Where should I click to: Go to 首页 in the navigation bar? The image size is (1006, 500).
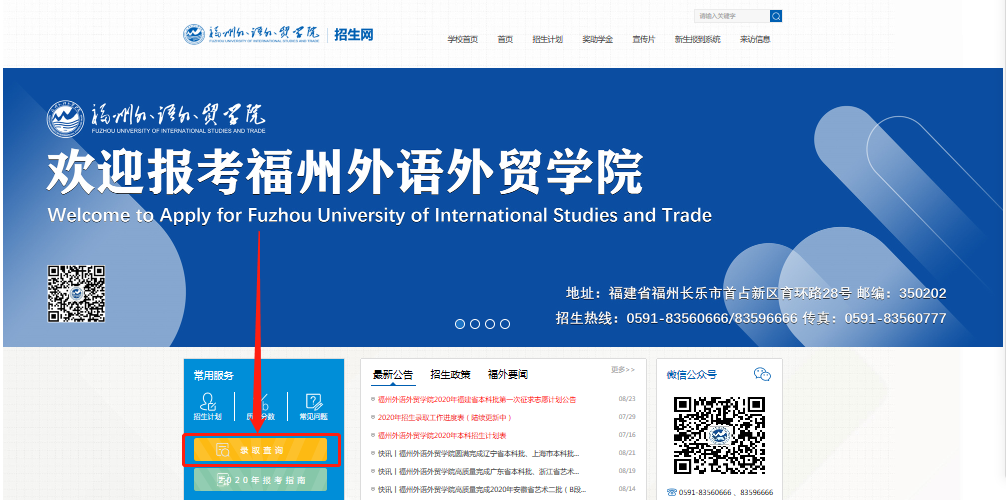point(505,39)
